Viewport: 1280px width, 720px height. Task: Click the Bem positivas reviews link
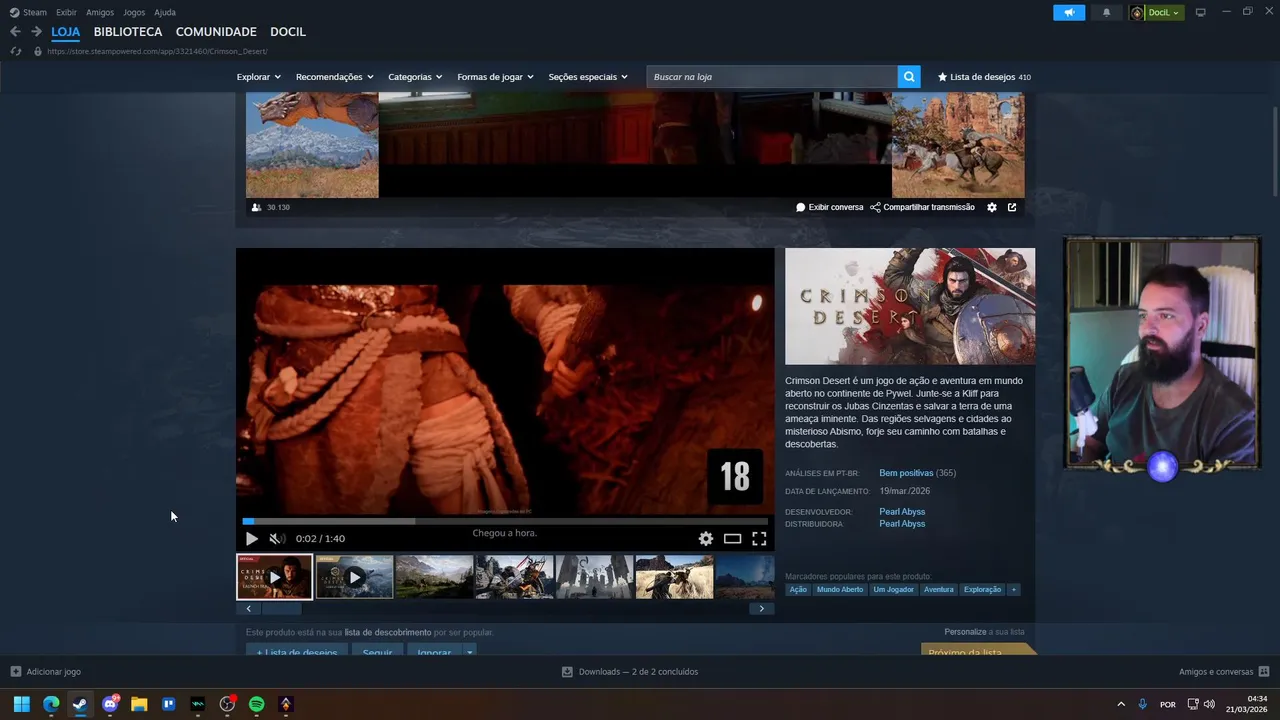[x=906, y=473]
